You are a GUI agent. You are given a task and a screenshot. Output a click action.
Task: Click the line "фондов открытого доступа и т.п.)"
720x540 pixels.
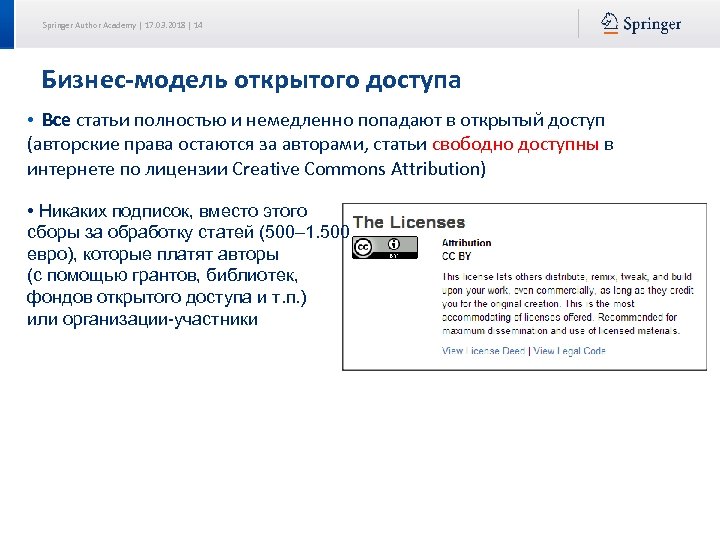pos(166,297)
